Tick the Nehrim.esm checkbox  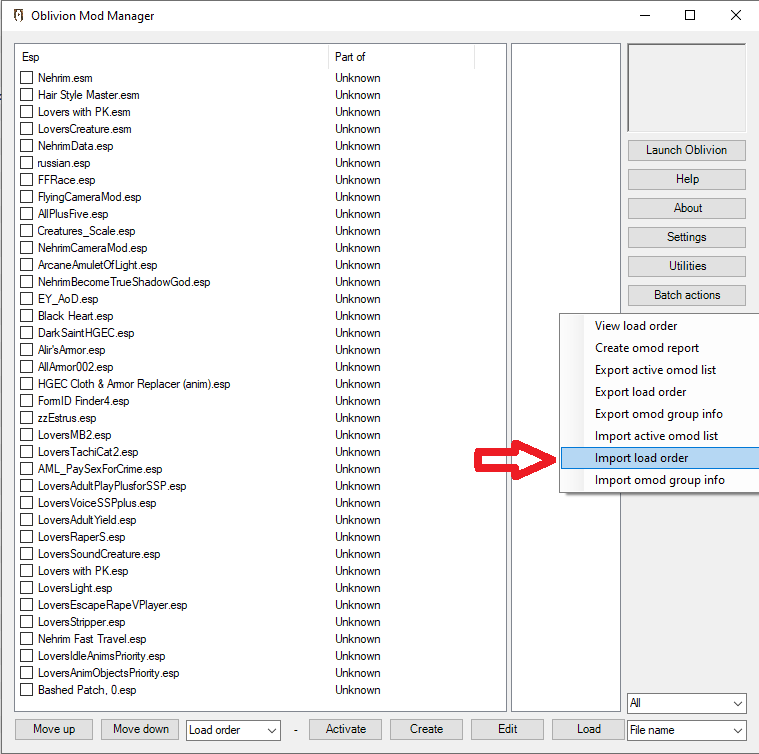(27, 78)
